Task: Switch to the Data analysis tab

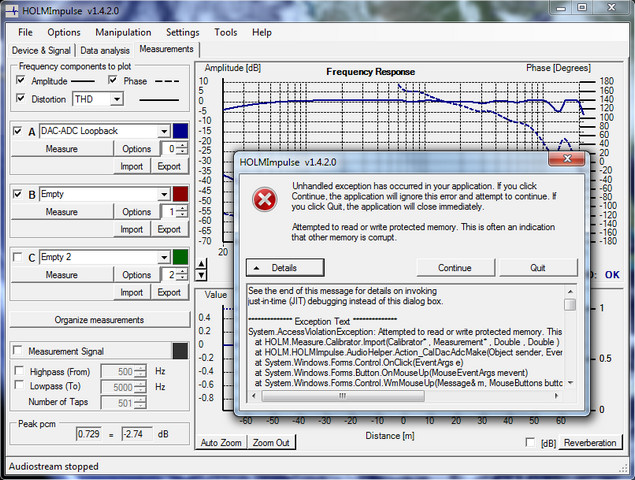Action: [x=105, y=51]
